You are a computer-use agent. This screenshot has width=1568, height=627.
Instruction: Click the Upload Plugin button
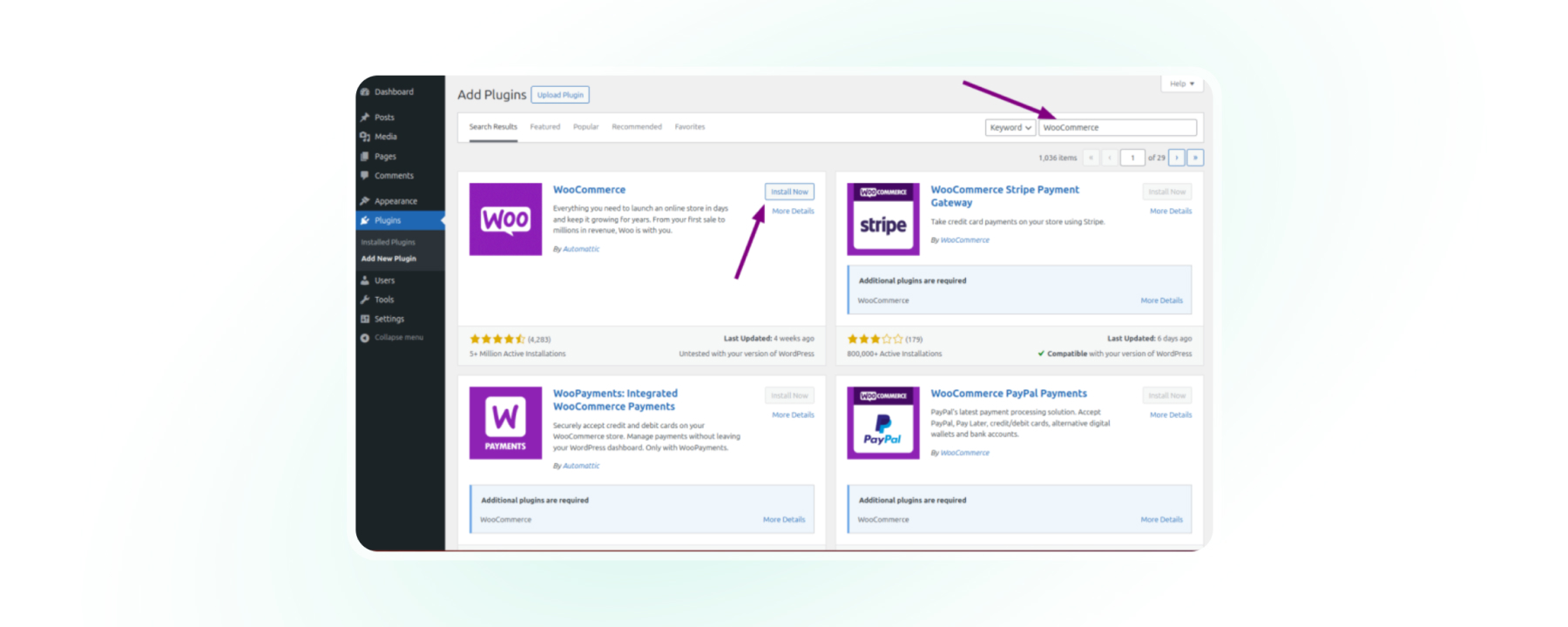pyautogui.click(x=560, y=95)
